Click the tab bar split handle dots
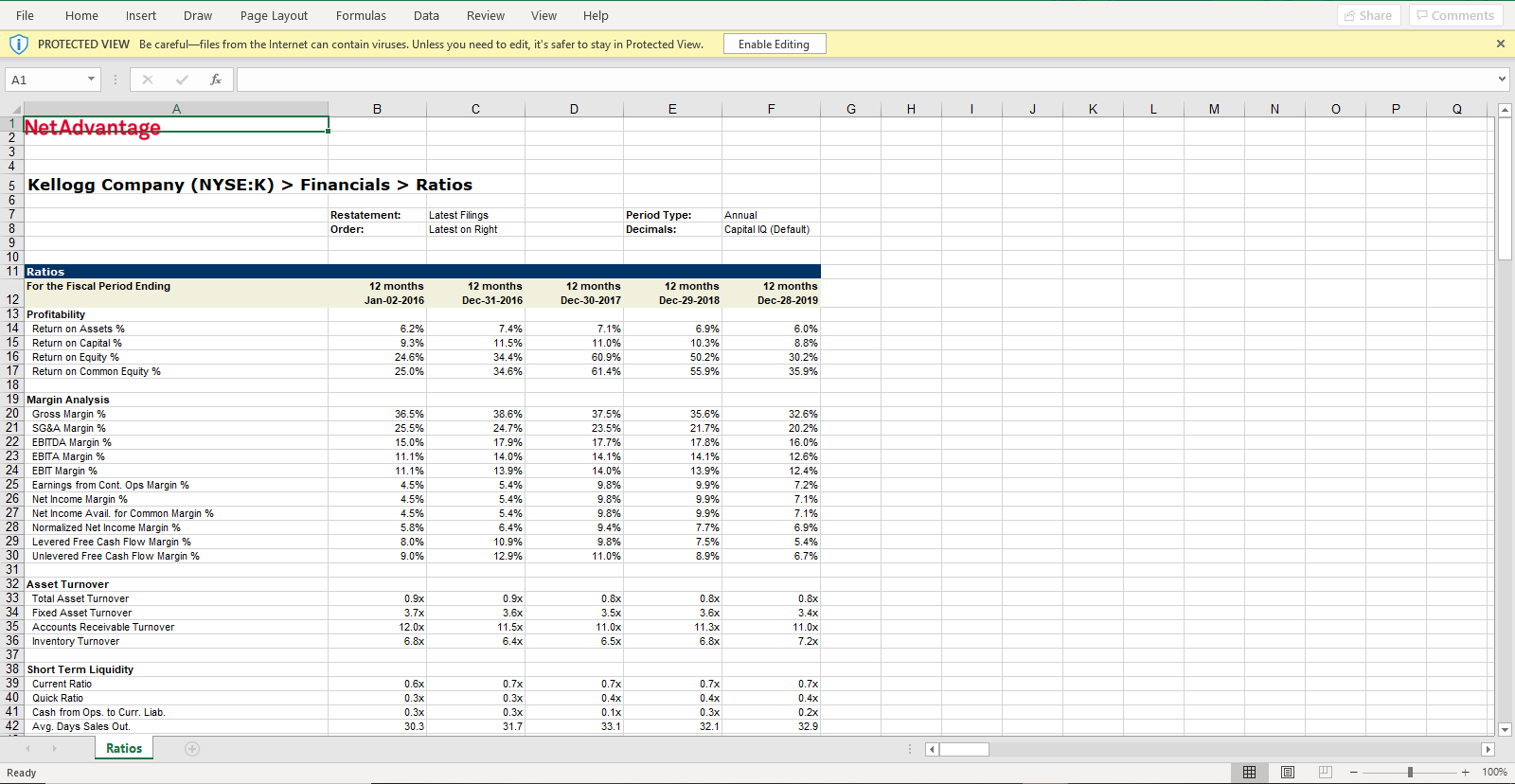Screen dimensions: 1515x784 [910, 749]
